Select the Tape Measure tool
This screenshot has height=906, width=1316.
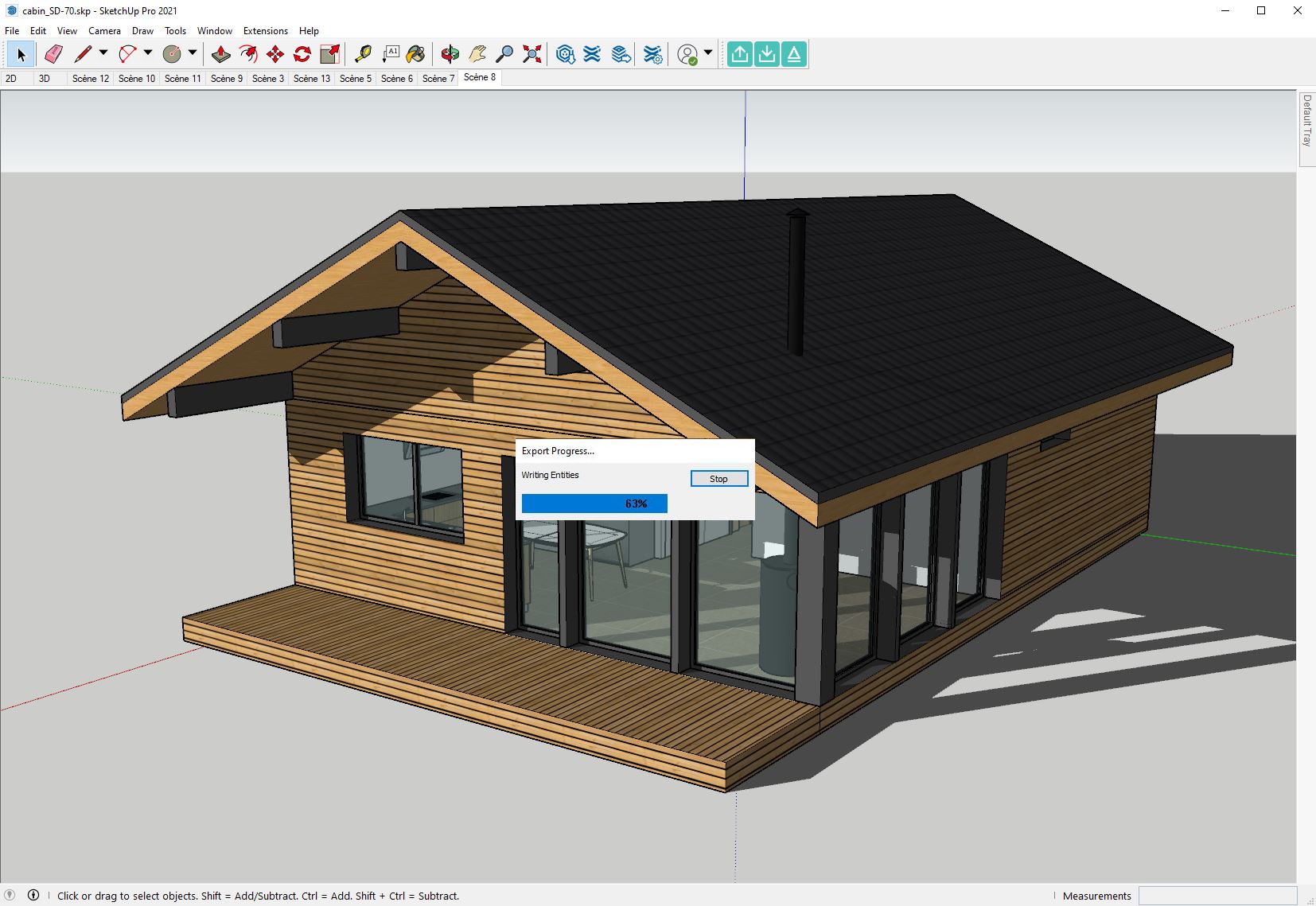coord(364,53)
